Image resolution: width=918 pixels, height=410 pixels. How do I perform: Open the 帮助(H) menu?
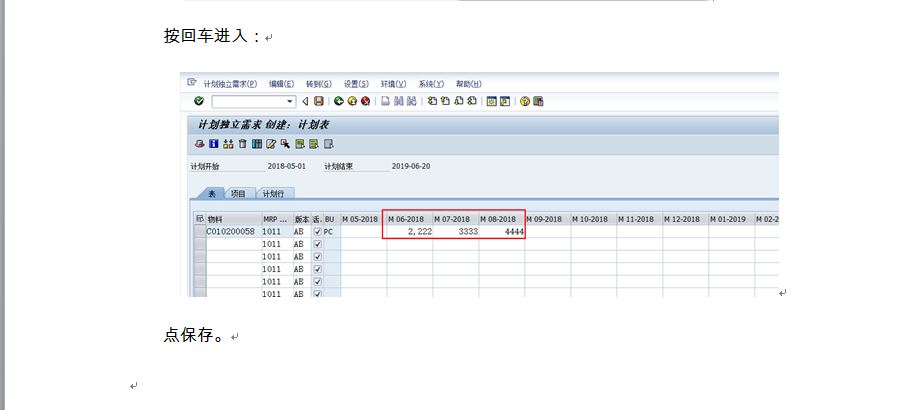[469, 84]
